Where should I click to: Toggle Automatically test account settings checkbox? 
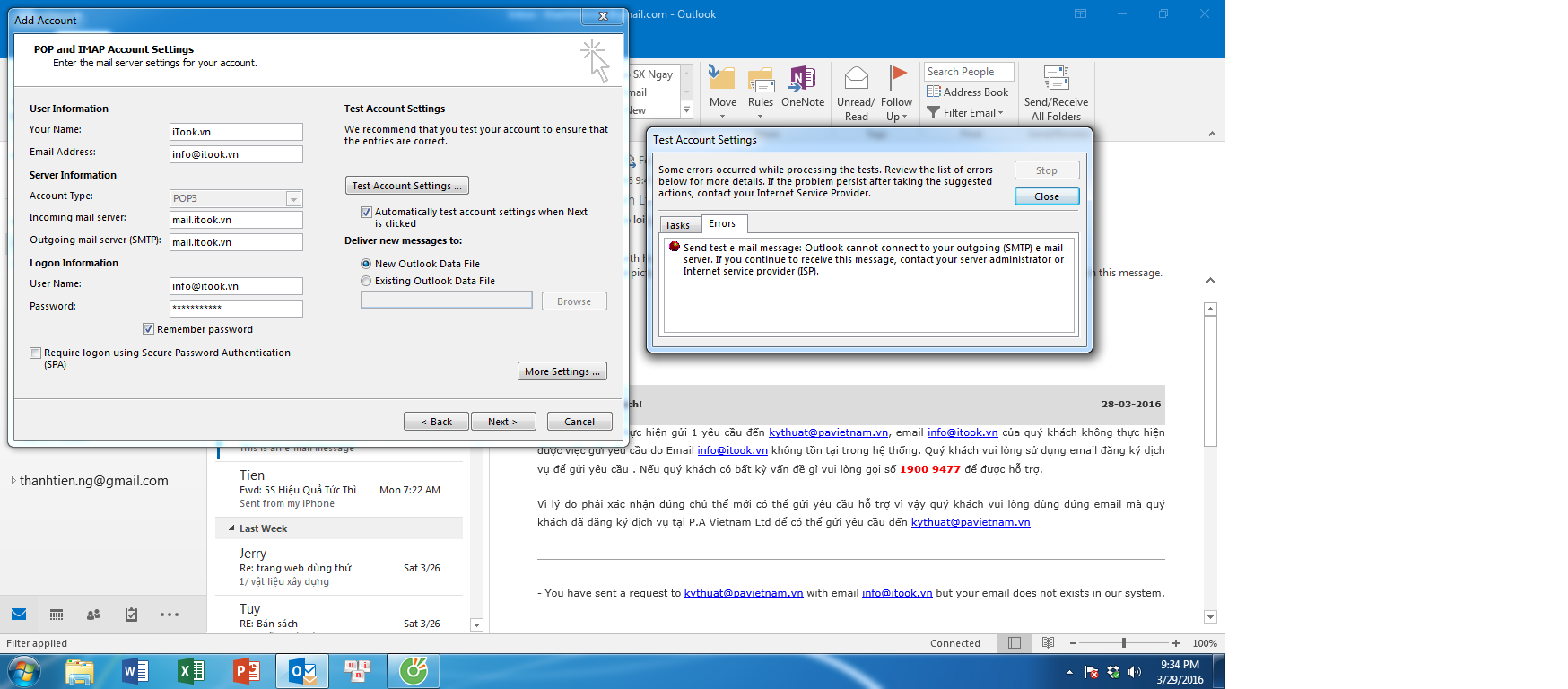(x=366, y=212)
